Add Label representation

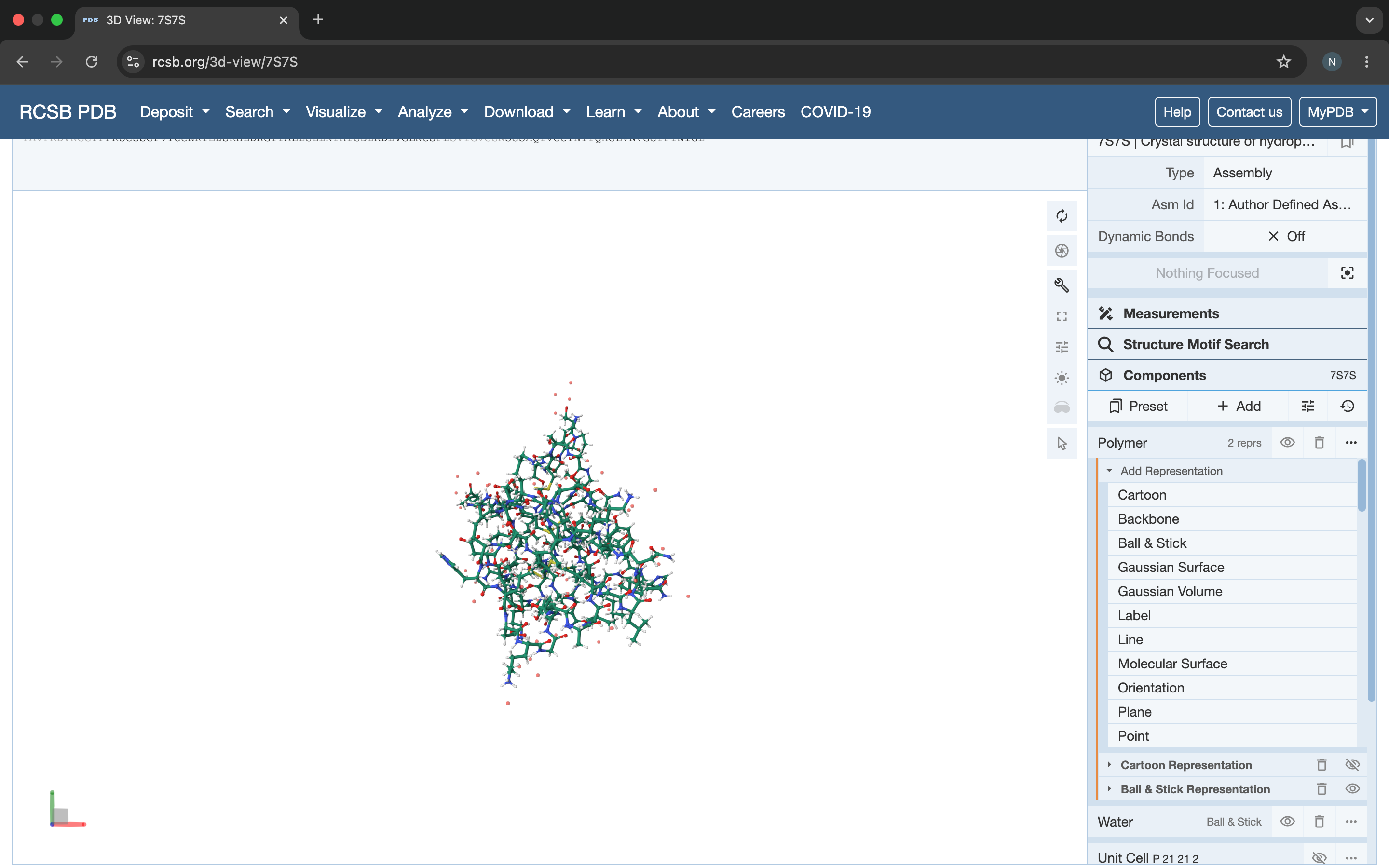[1231, 615]
